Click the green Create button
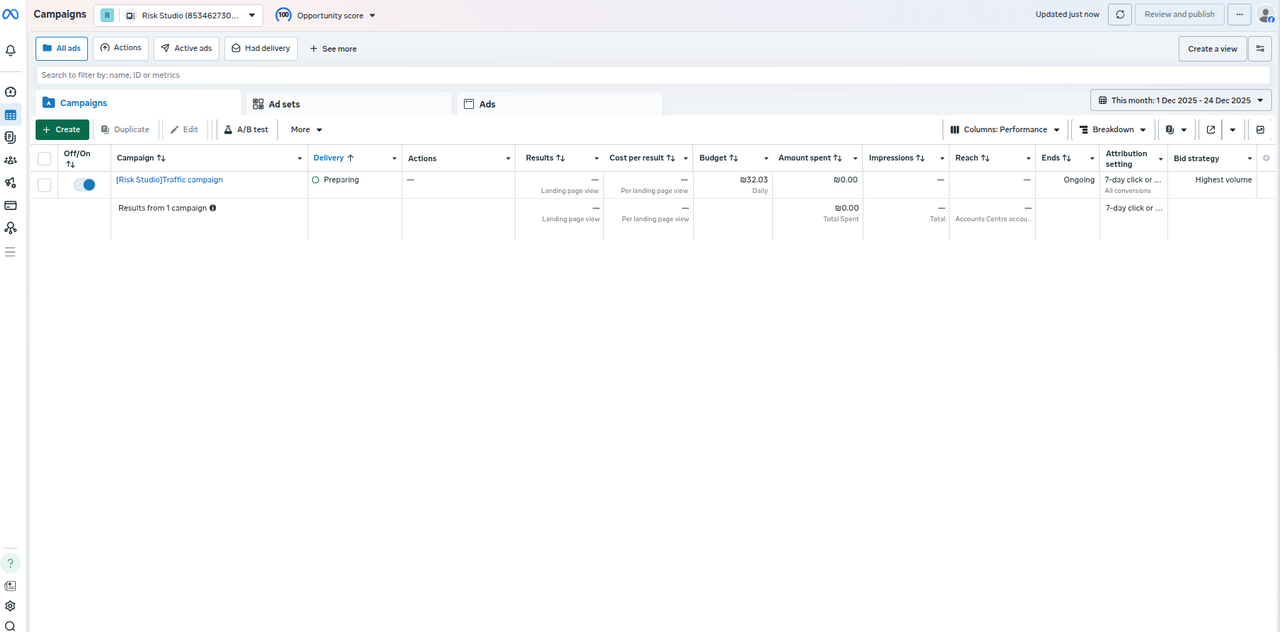 point(62,130)
